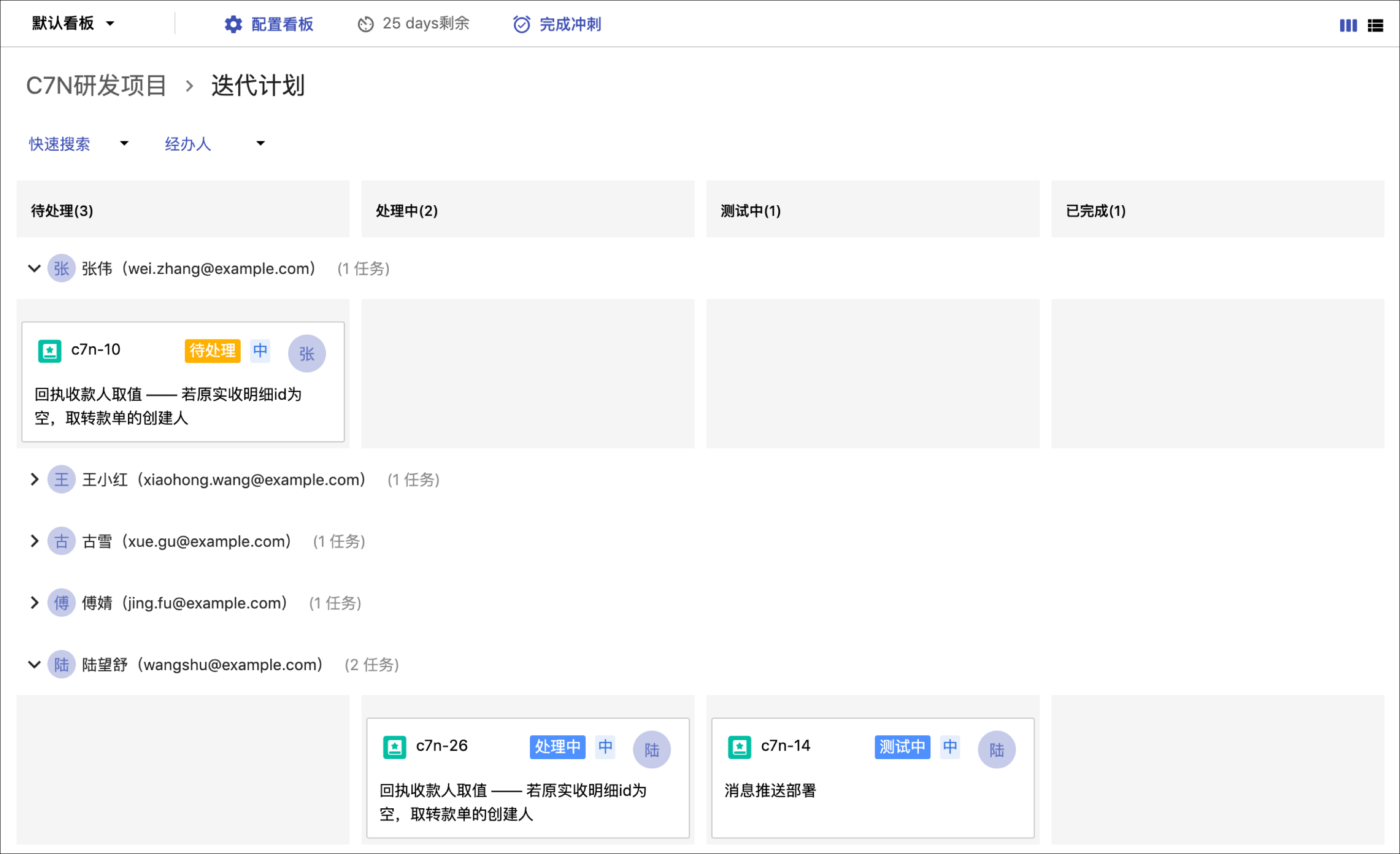Open the 默认看板 board dropdown
This screenshot has width=1400, height=854.
tap(73, 23)
